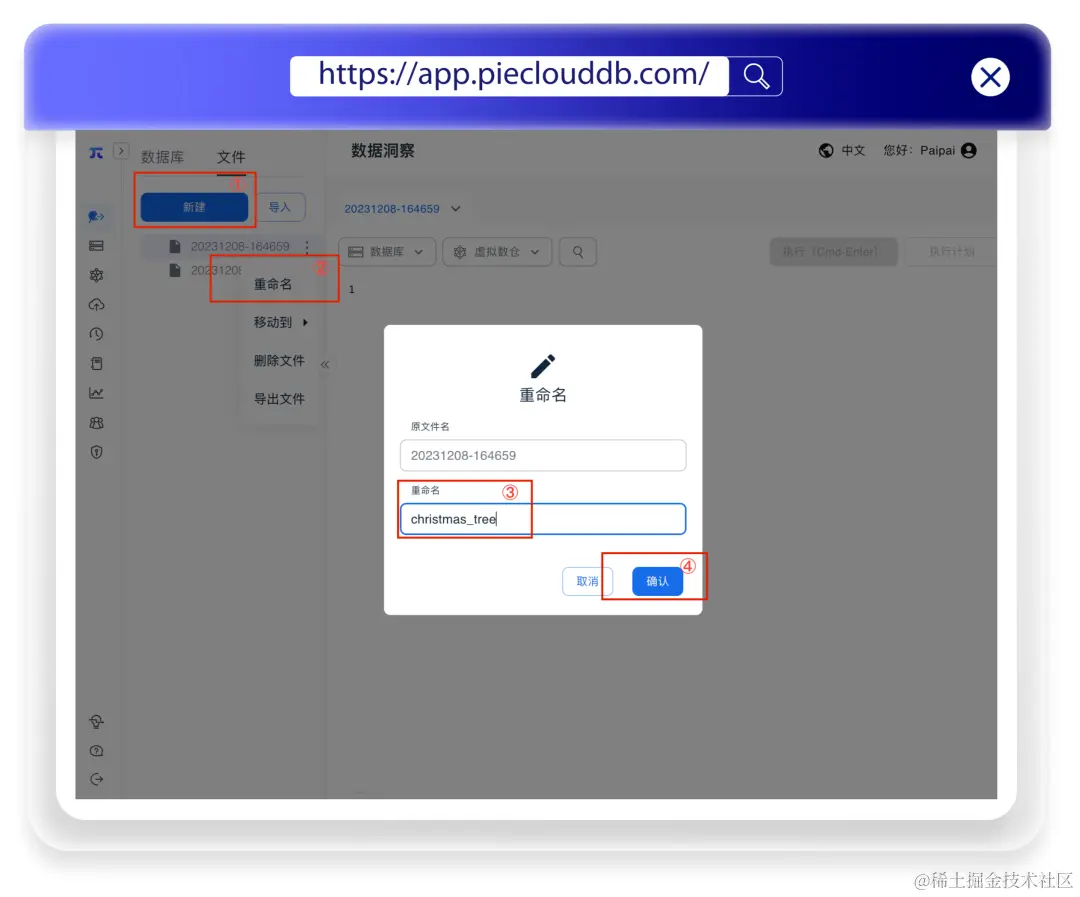Click the help question mark icon in sidebar
The image size is (1080, 897).
pos(96,751)
